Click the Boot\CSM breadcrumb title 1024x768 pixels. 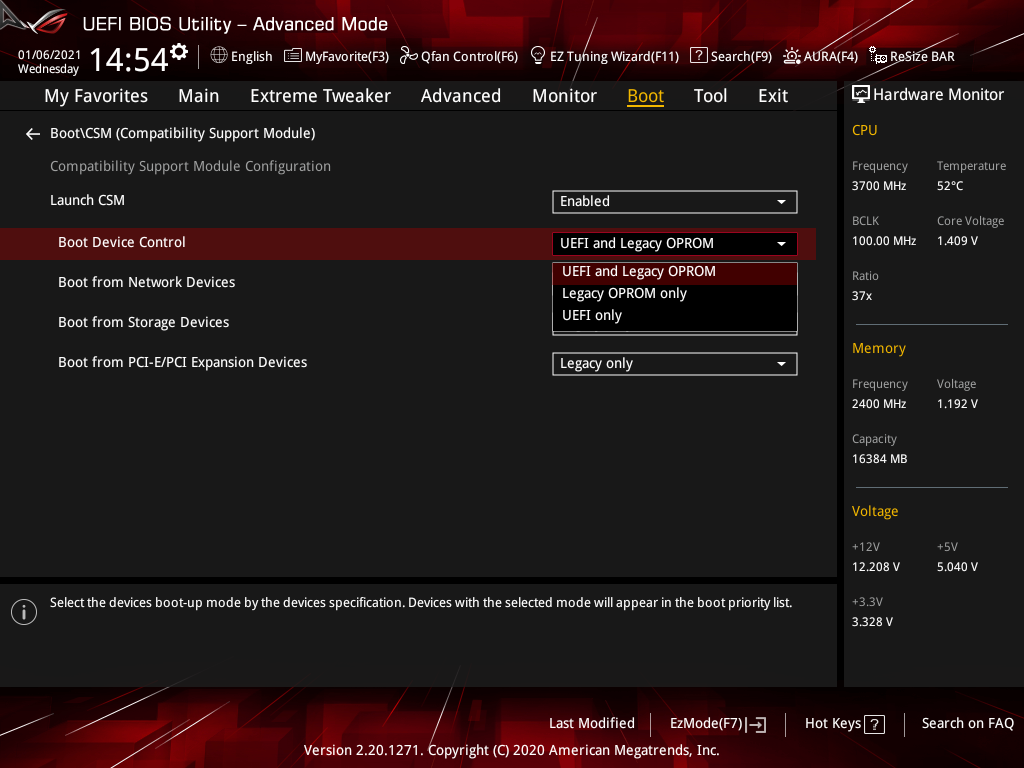[182, 133]
